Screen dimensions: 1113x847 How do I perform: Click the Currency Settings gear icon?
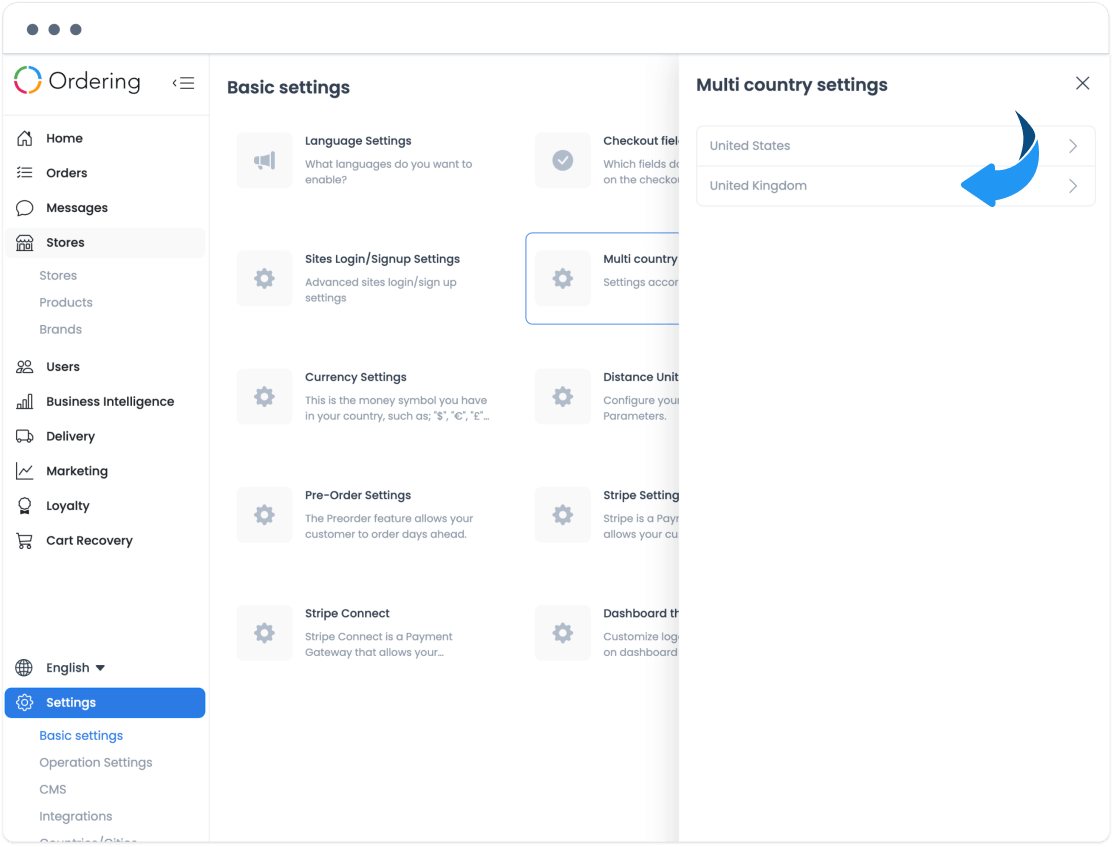[265, 396]
